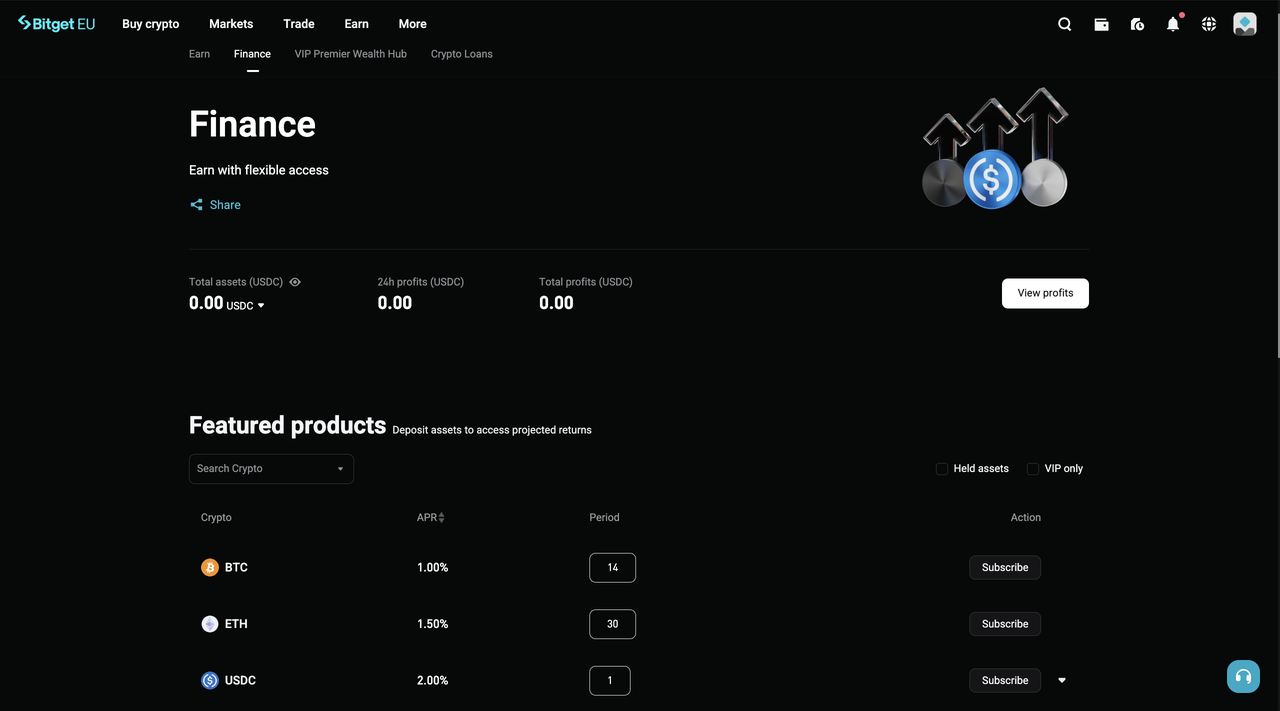Click the Action column header

[1026, 518]
